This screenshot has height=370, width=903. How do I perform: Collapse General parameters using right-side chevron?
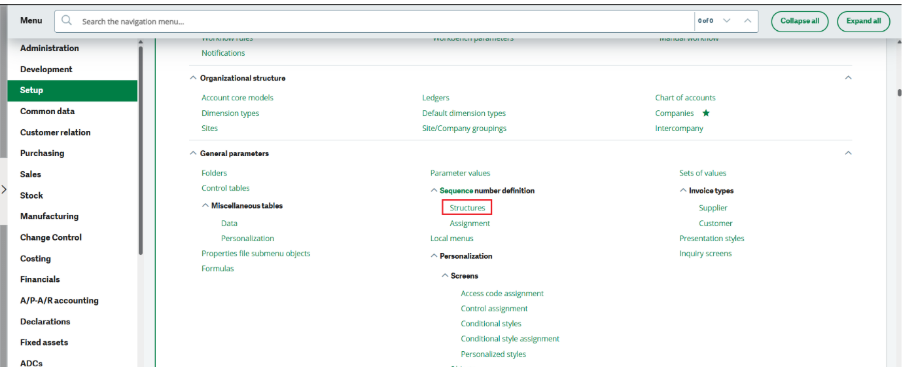848,153
